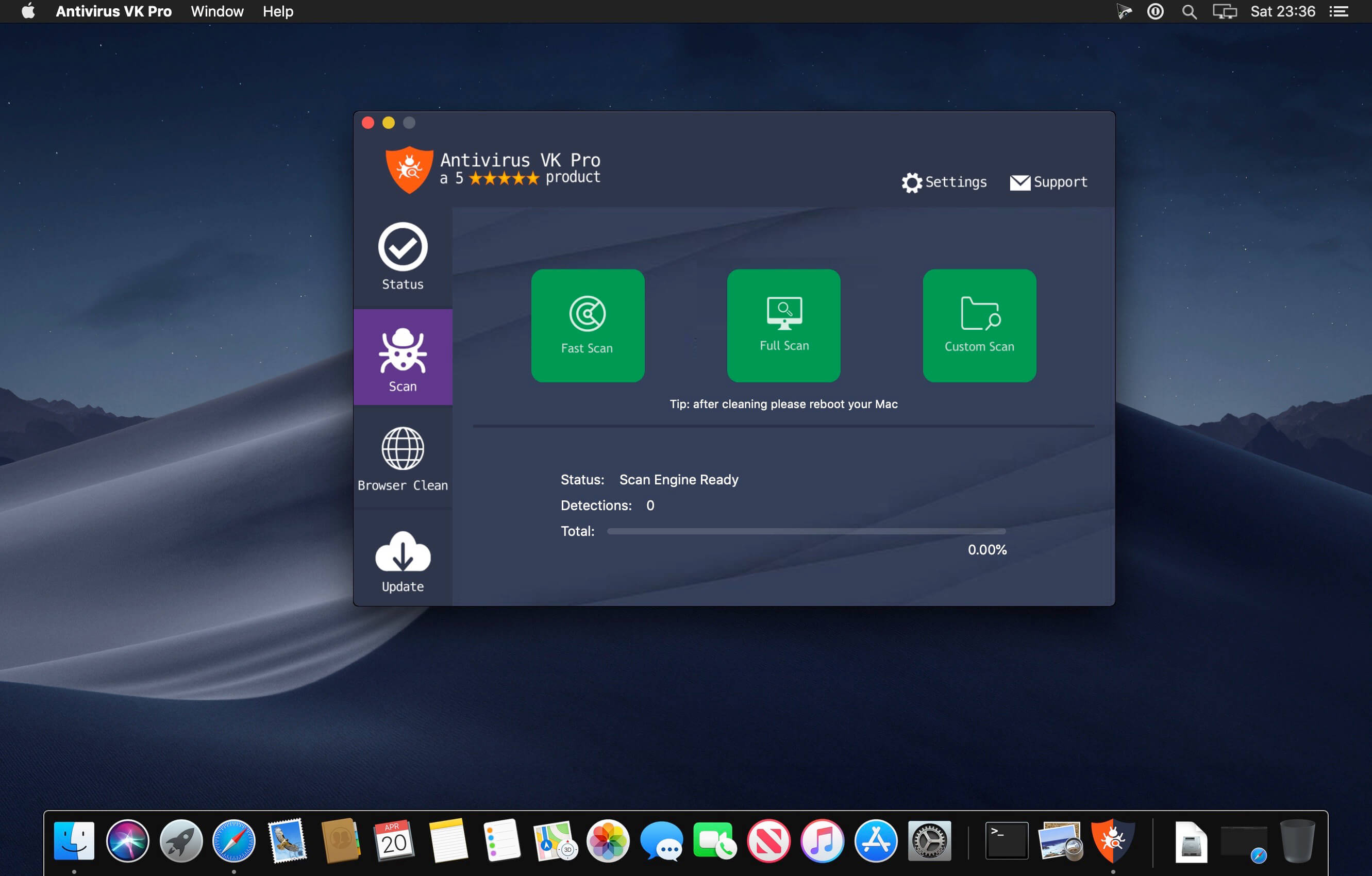Open the Mail app in the Dock
Screen dimensions: 1372x876
pos(288,840)
